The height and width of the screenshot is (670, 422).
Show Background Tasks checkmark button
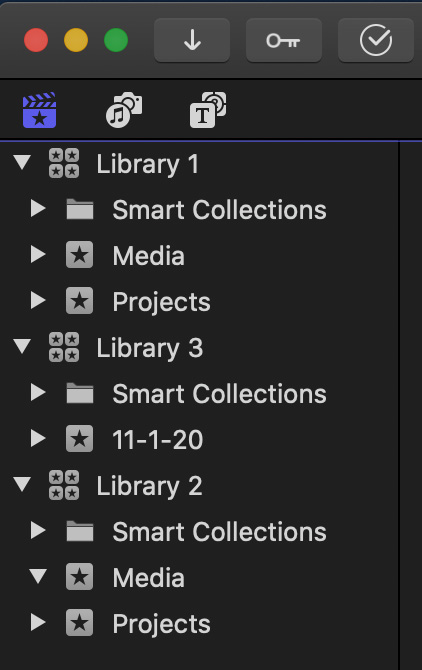tap(375, 40)
